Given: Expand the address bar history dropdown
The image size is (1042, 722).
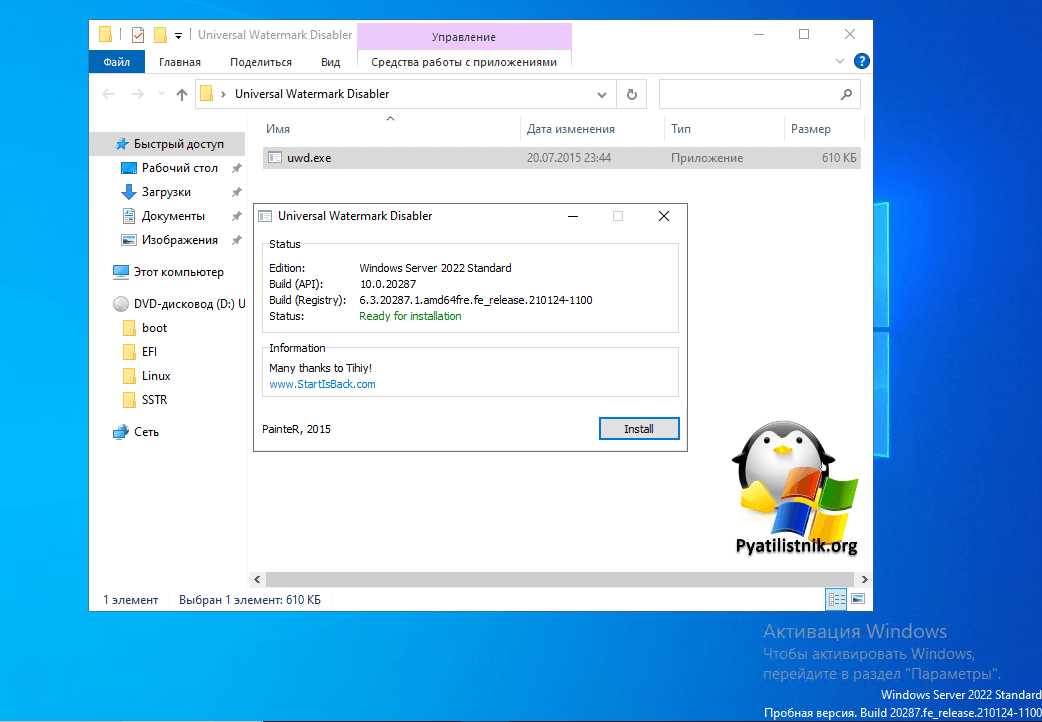Looking at the screenshot, I should click(x=601, y=94).
